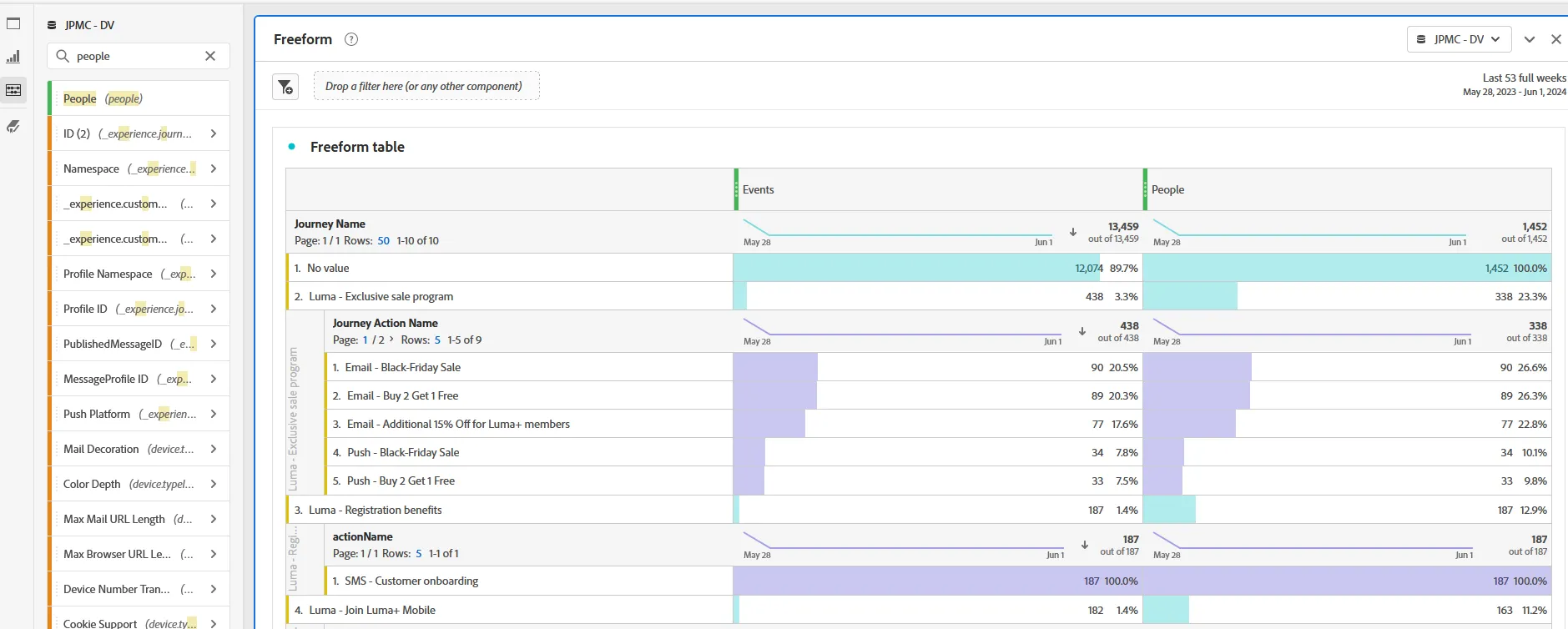1568x629 pixels.
Task: Select 'Email - Black-Friday Sale' row
Action: pos(529,367)
